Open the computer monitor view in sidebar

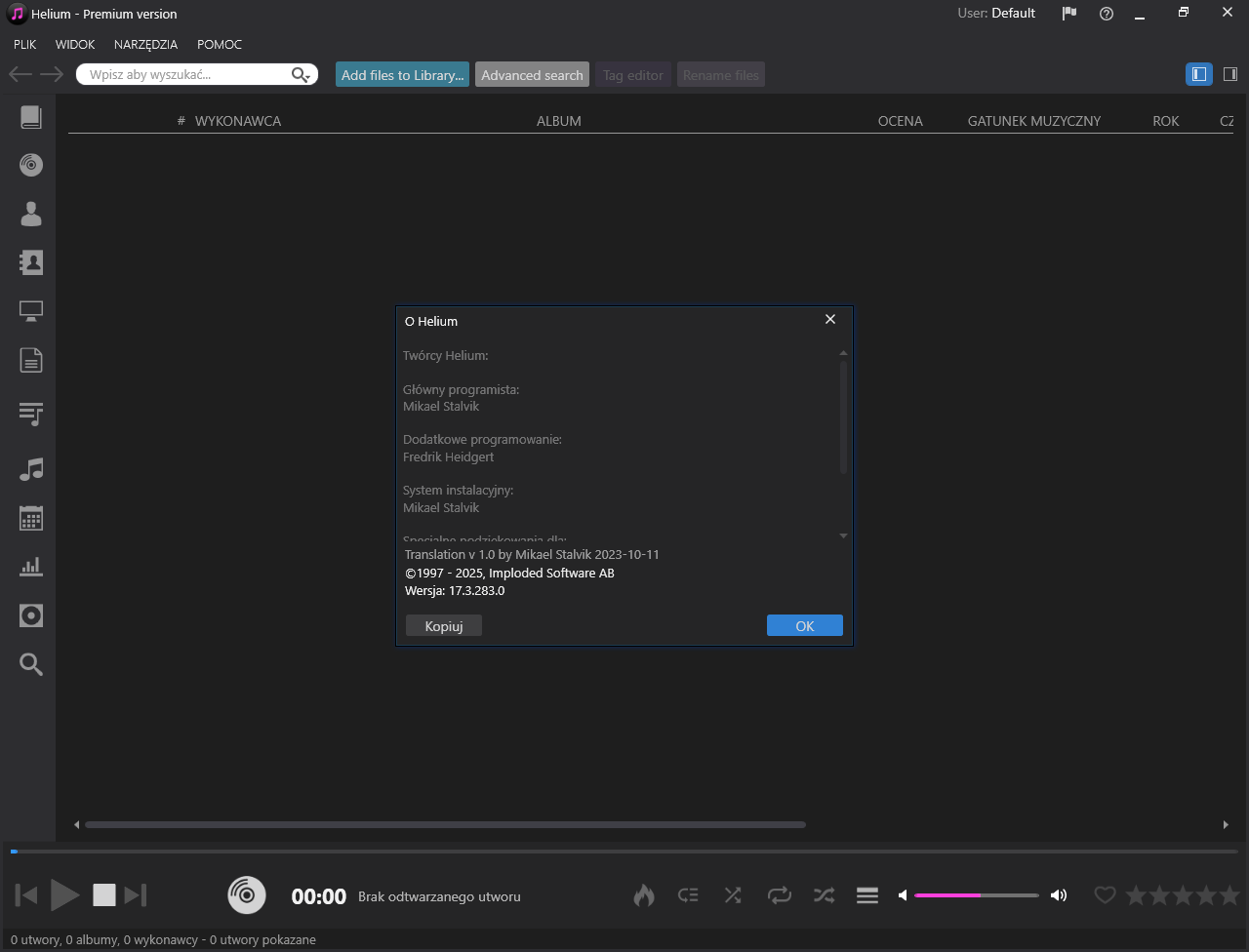point(31,311)
